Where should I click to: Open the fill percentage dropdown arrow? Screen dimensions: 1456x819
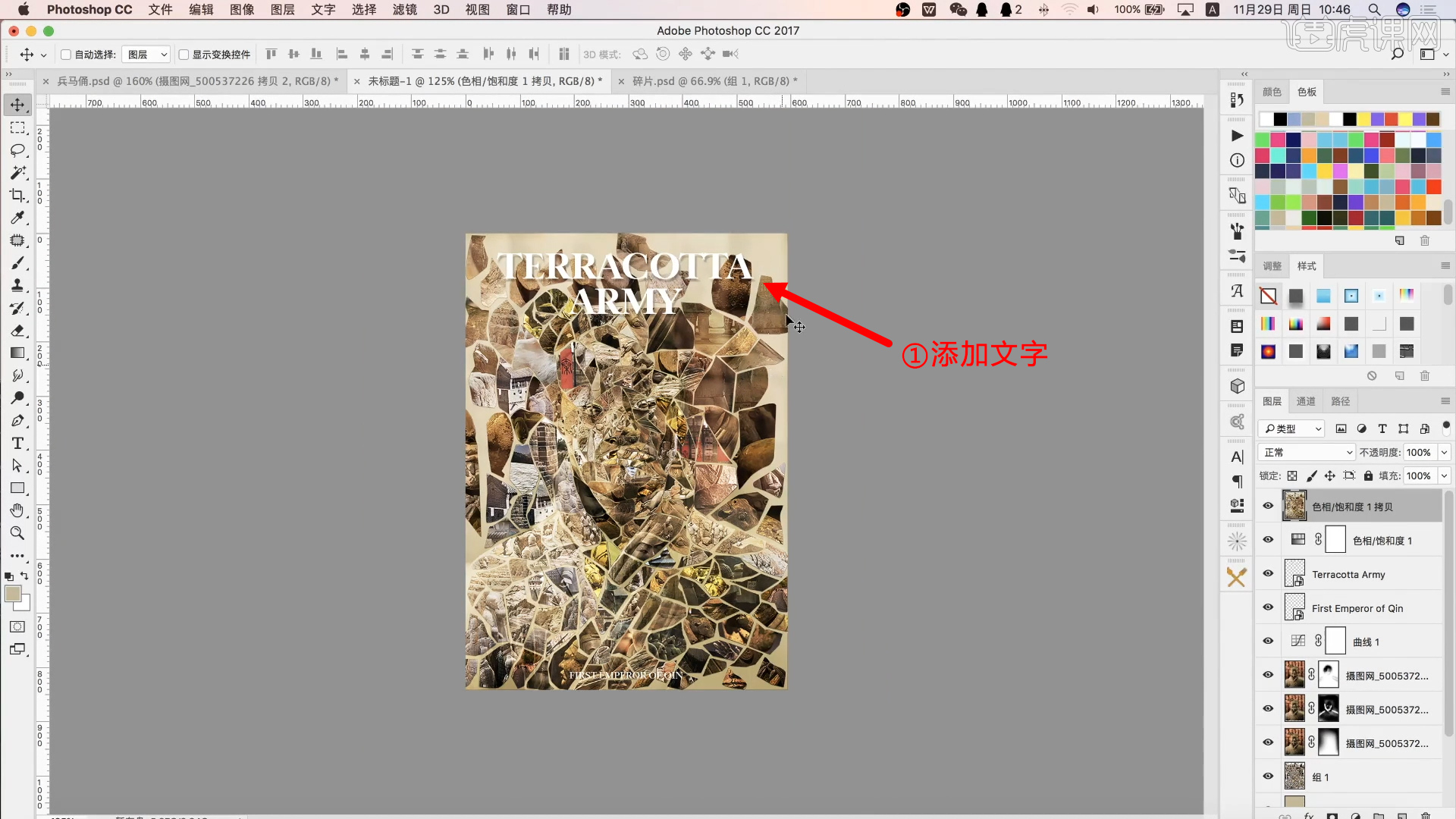(x=1444, y=475)
